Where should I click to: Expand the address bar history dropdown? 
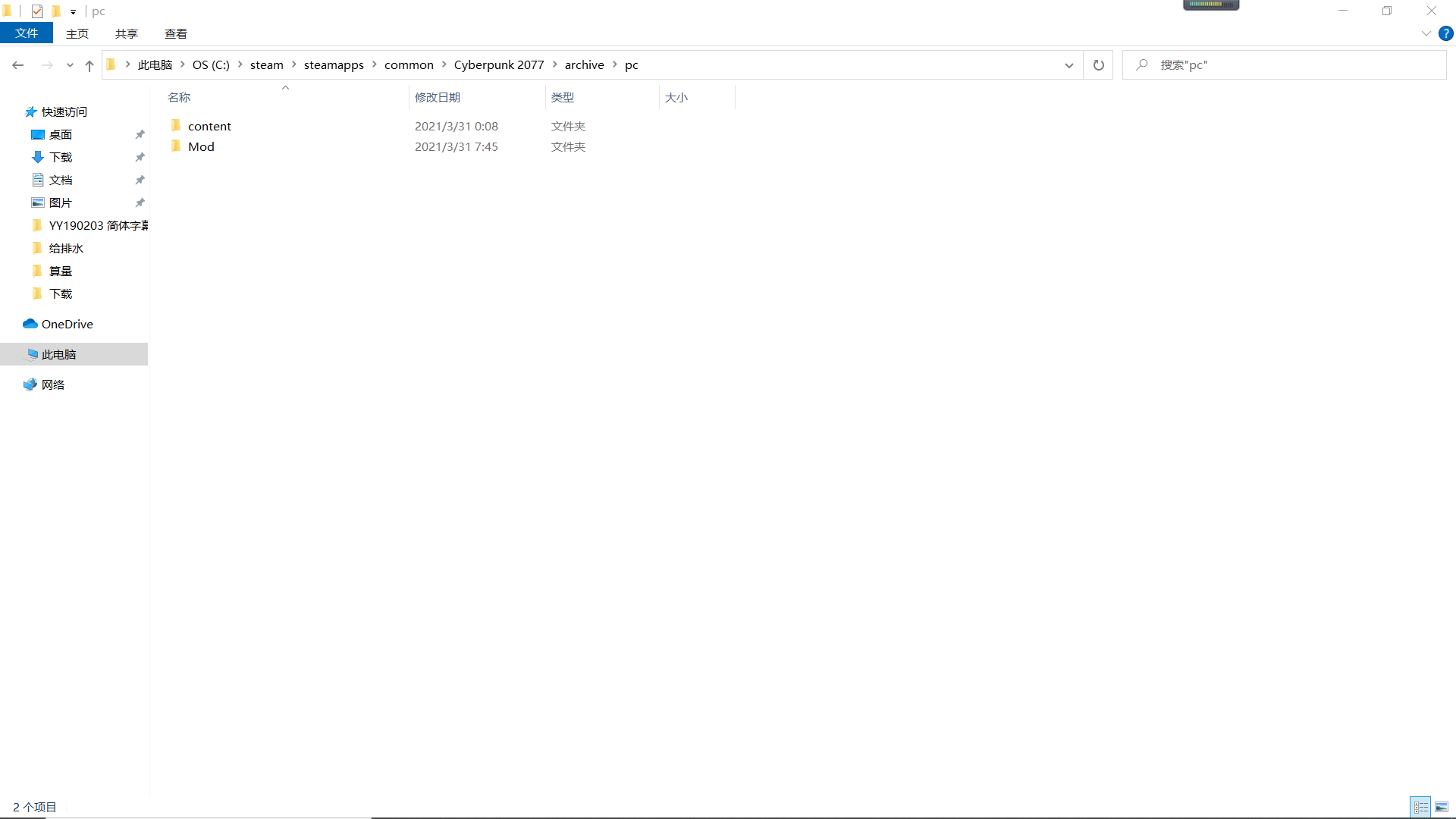(1068, 65)
